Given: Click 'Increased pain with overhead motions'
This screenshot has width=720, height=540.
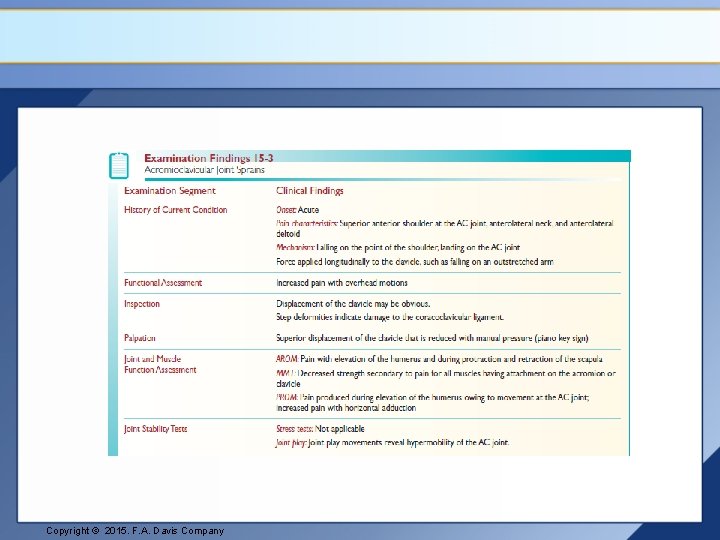Looking at the screenshot, I should tap(342, 283).
